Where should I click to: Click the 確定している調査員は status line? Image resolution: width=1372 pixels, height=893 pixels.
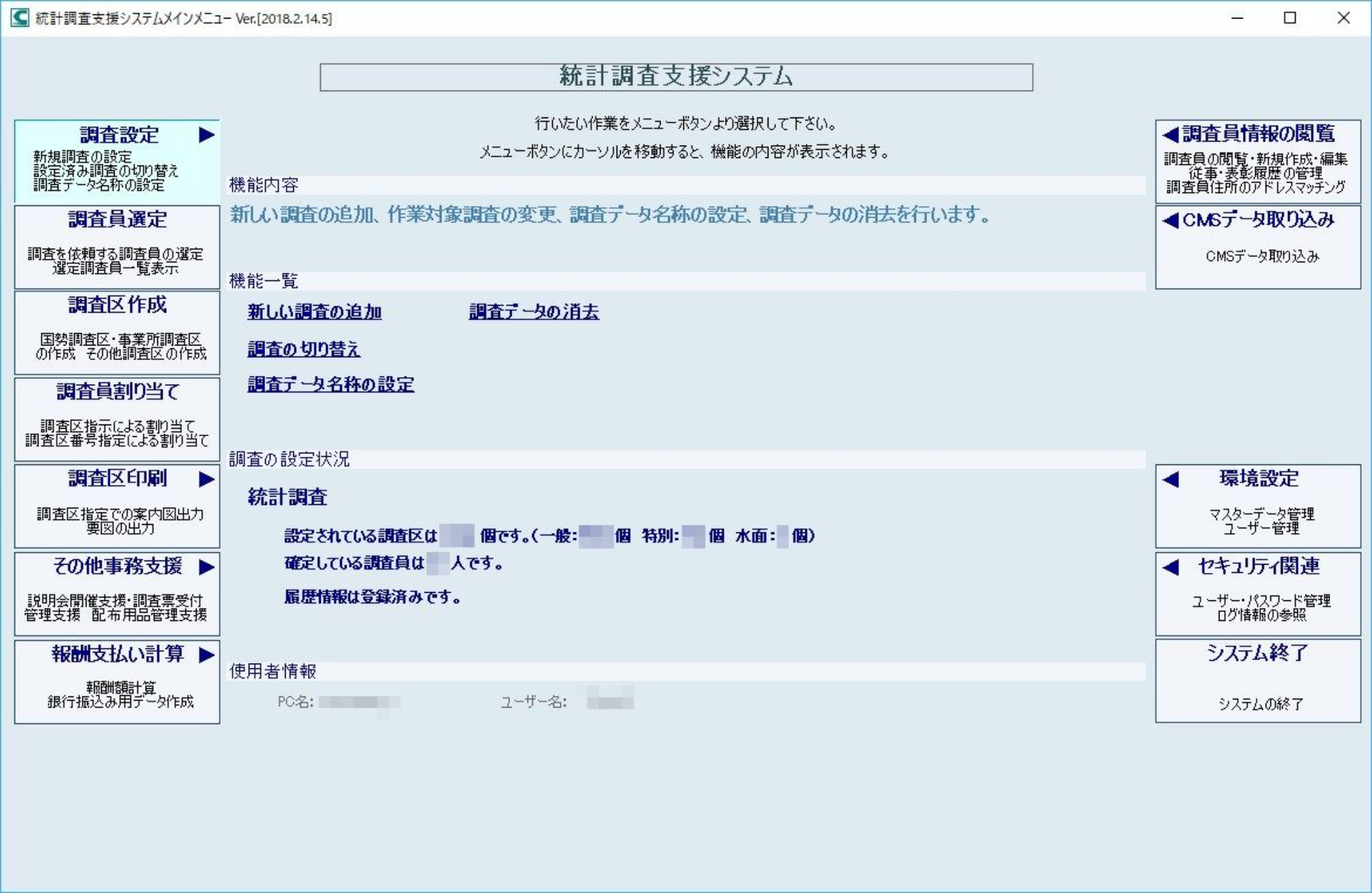pyautogui.click(x=395, y=563)
